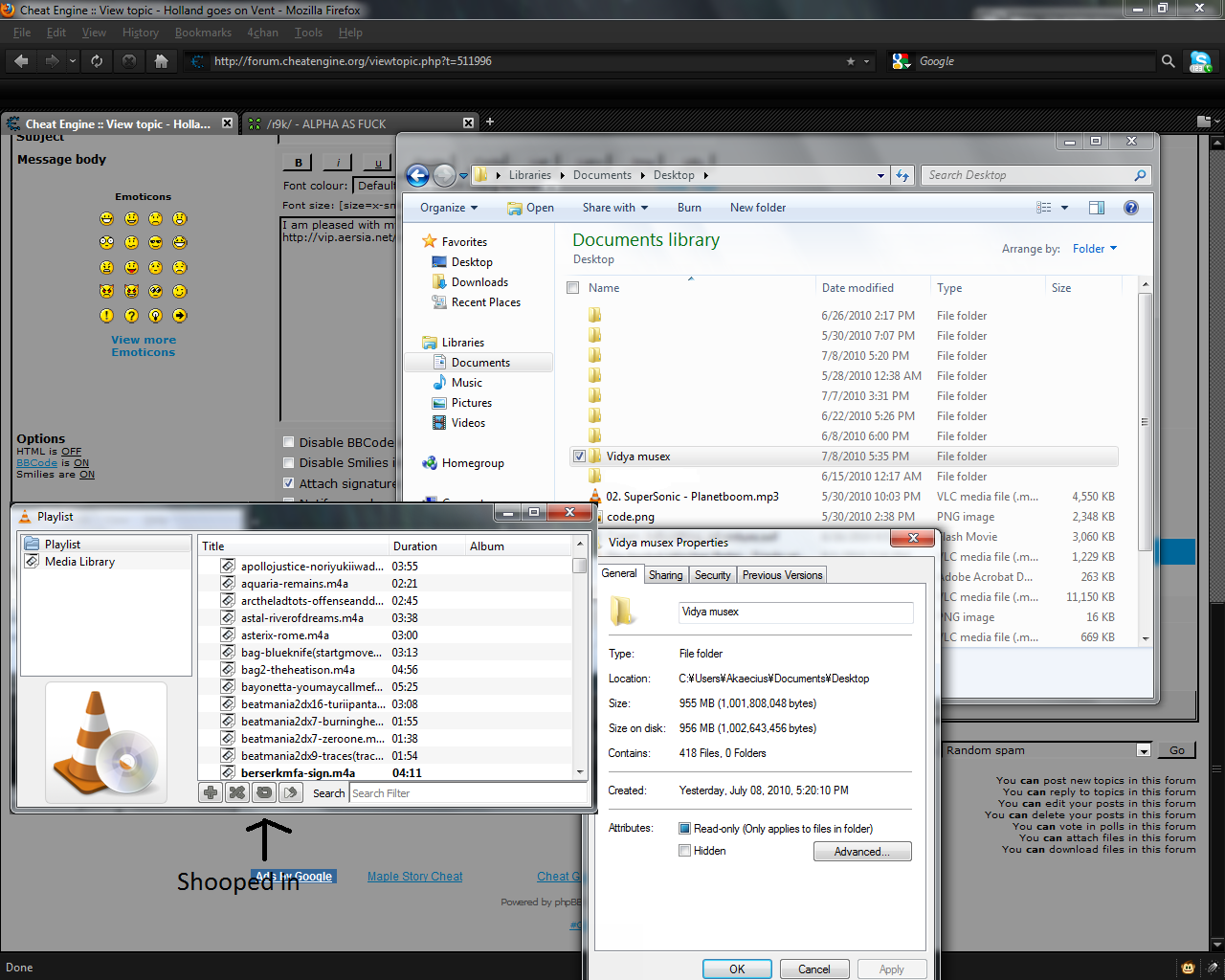Open Homegroup in Explorer sidebar
The image size is (1225, 980).
click(x=473, y=463)
